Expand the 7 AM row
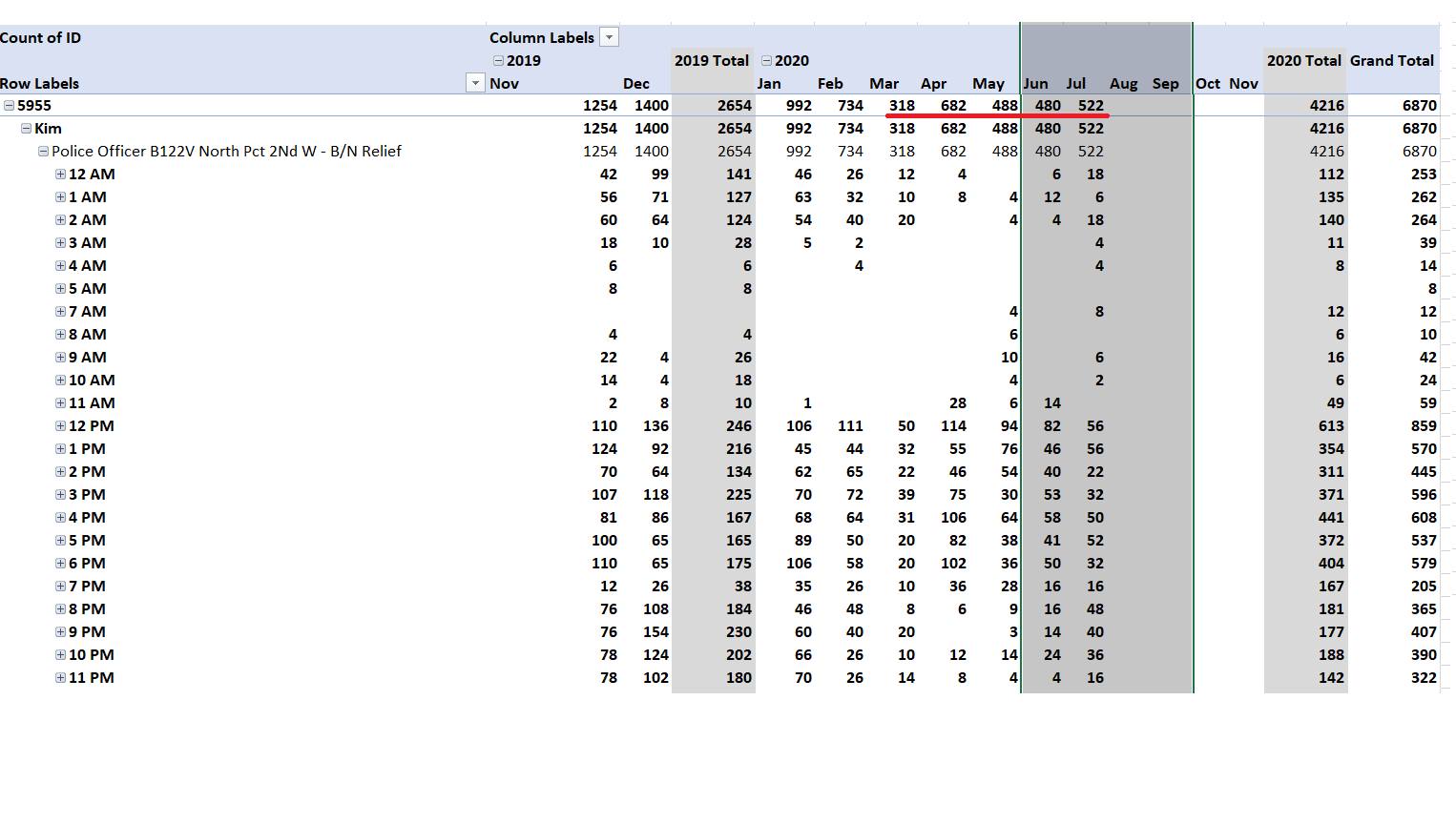Screen dimensions: 1456x824 coord(60,312)
